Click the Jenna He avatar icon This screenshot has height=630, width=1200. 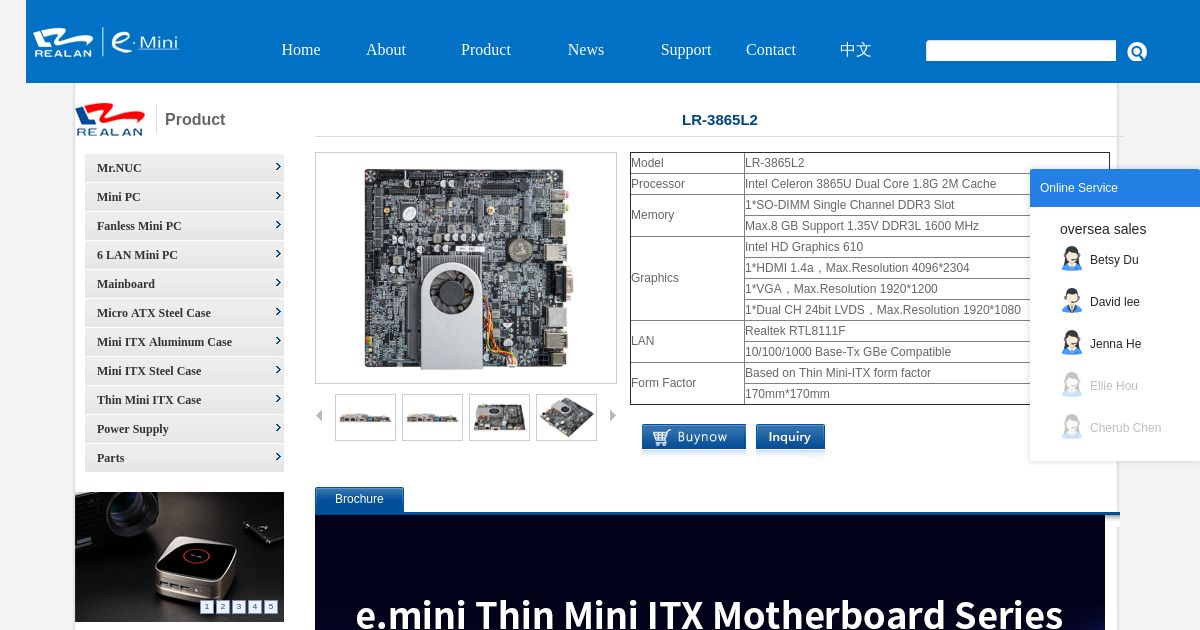point(1072,343)
